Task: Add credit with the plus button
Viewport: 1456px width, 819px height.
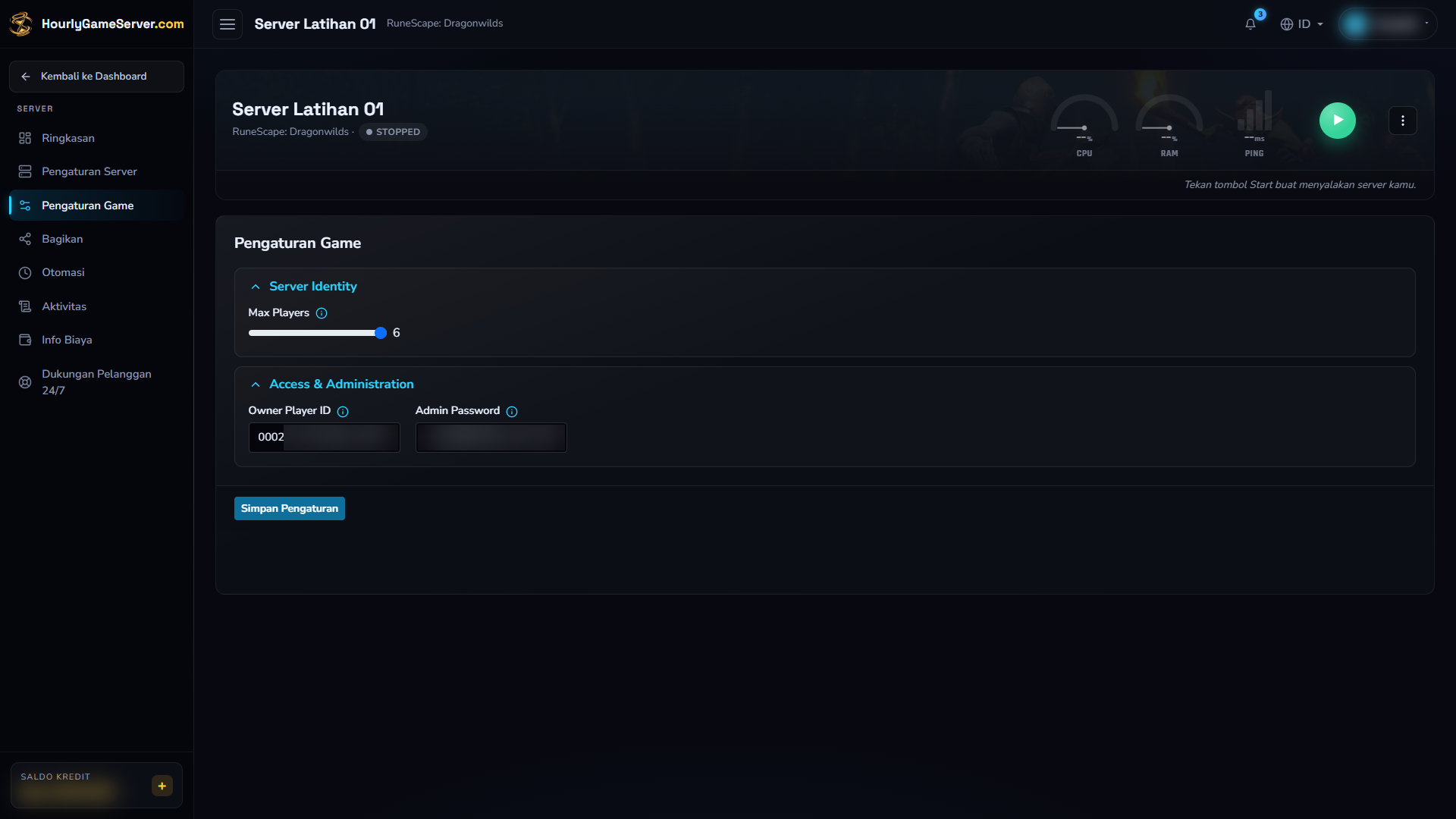Action: point(162,786)
